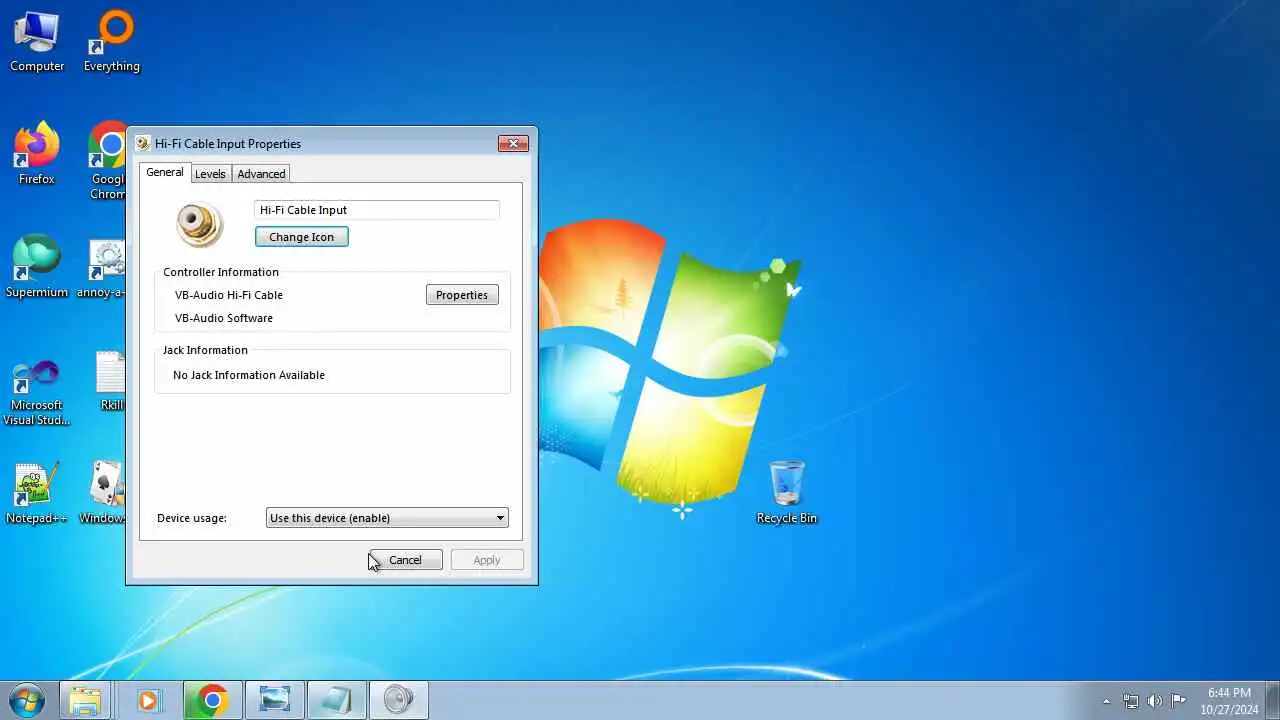The height and width of the screenshot is (720, 1280).
Task: Launch Firefox from the desktop
Action: click(37, 154)
